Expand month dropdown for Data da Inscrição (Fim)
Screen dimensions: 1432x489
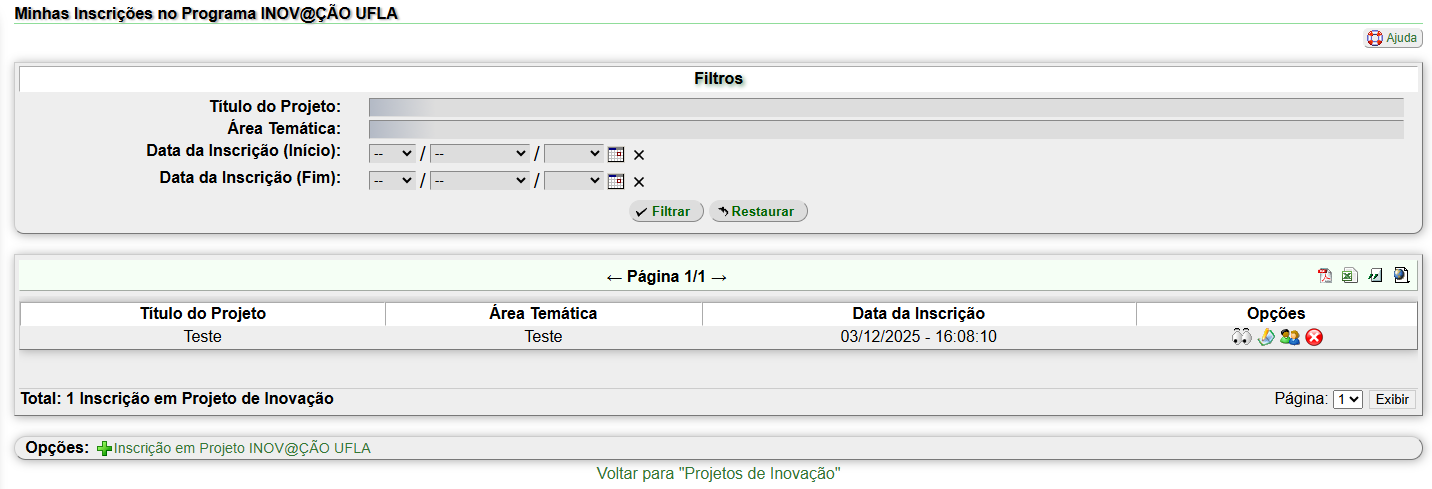point(479,181)
